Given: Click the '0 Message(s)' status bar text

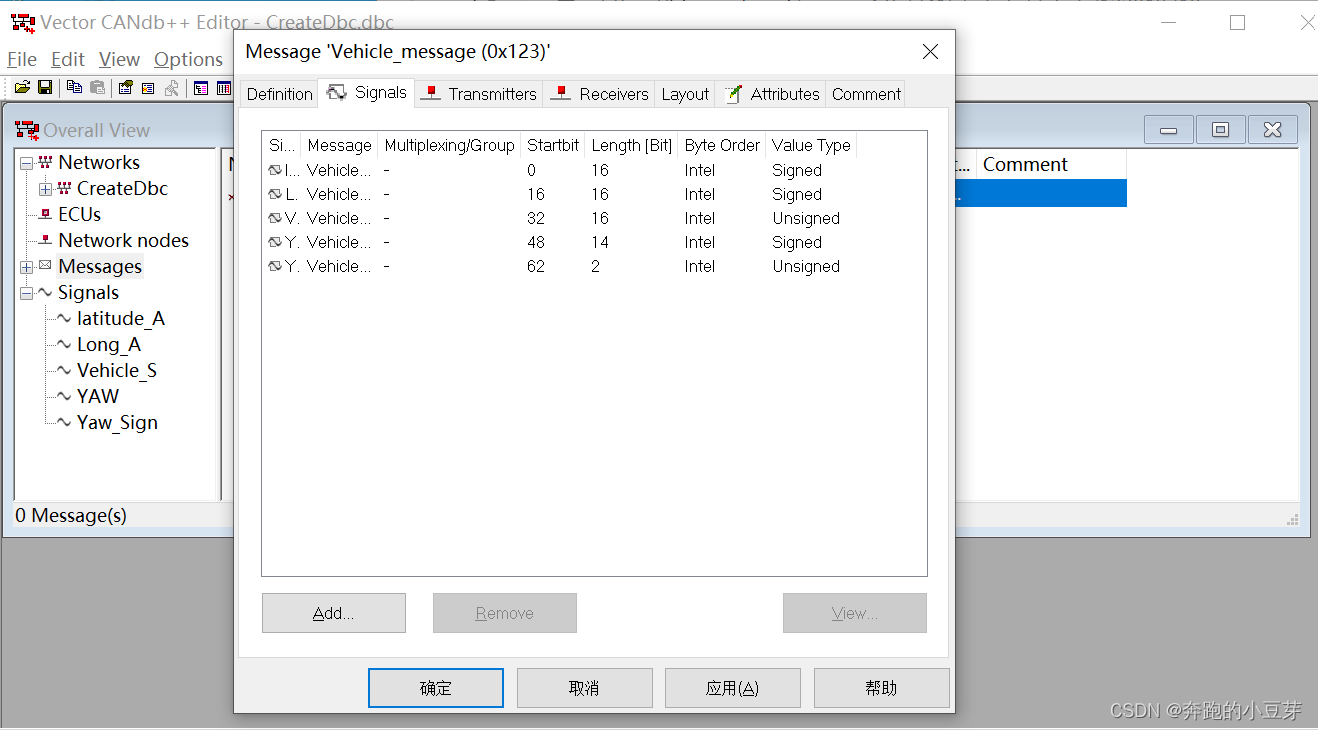Looking at the screenshot, I should [70, 516].
